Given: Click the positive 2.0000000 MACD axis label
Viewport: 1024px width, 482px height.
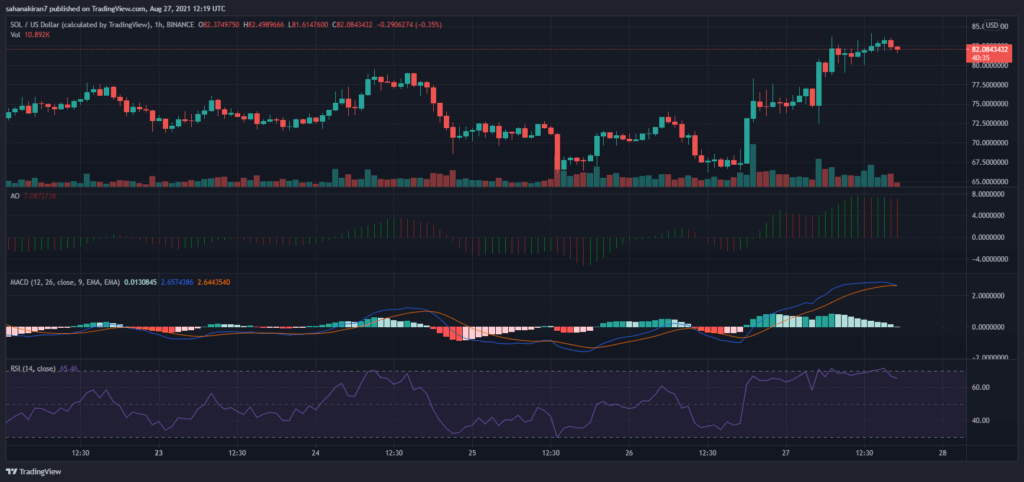Looking at the screenshot, I should pyautogui.click(x=989, y=296).
